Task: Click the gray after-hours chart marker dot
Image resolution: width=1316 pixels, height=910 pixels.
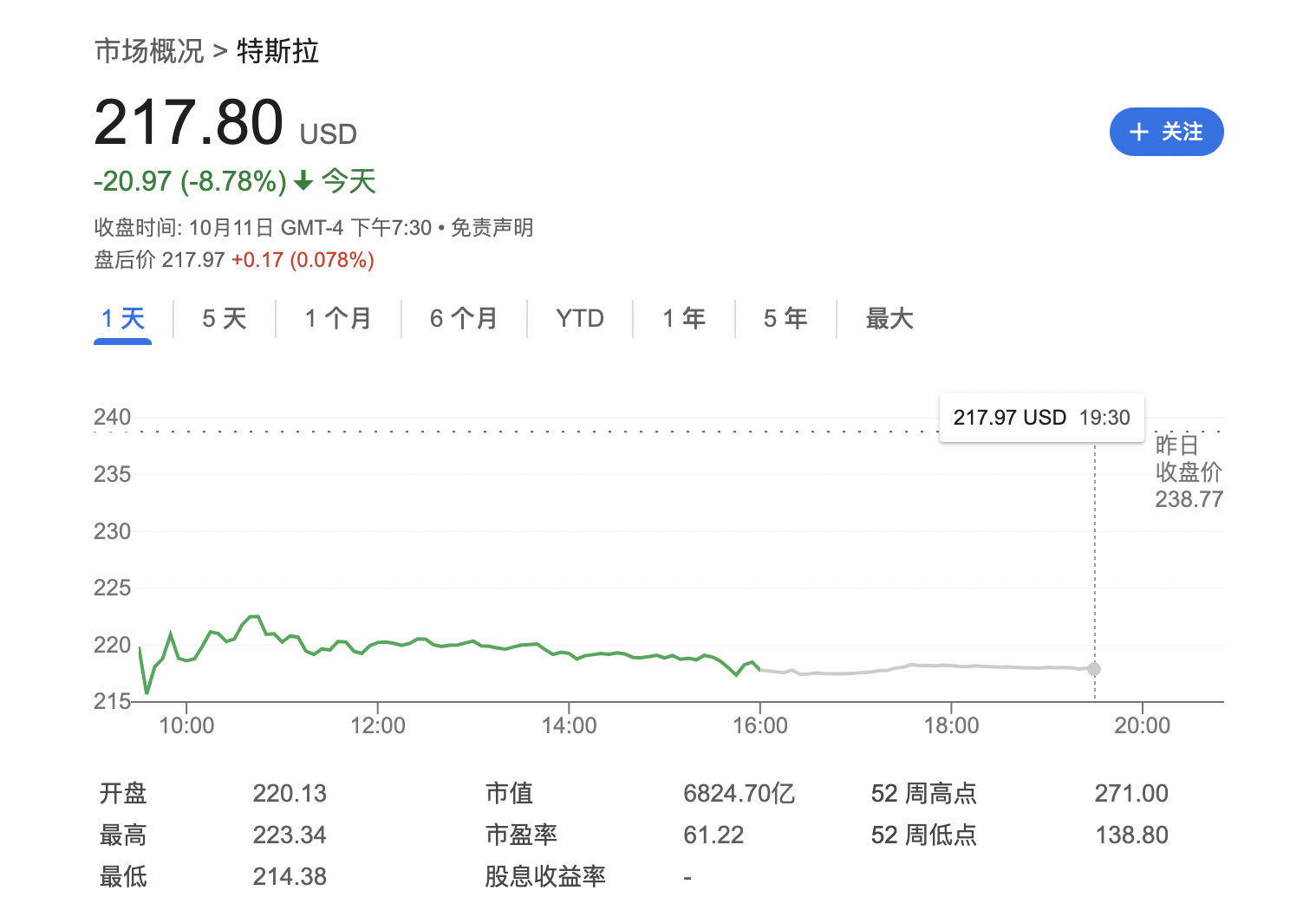Action: click(x=1094, y=669)
